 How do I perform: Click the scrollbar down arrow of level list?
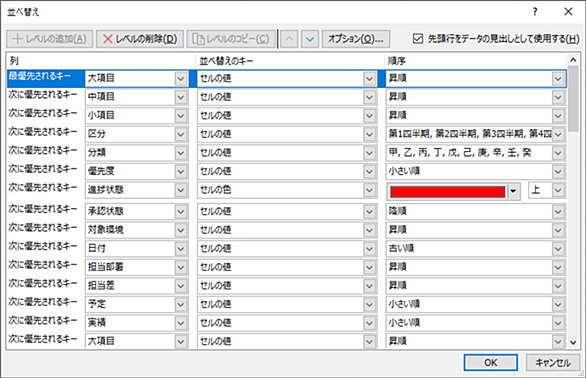(x=573, y=342)
